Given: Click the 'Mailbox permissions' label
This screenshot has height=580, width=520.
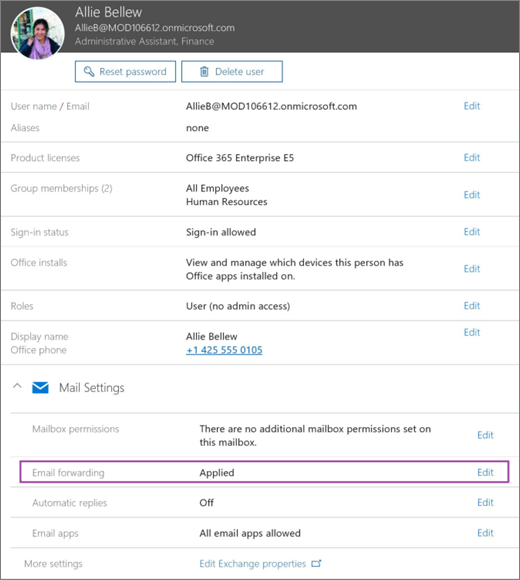Looking at the screenshot, I should coord(75,429).
